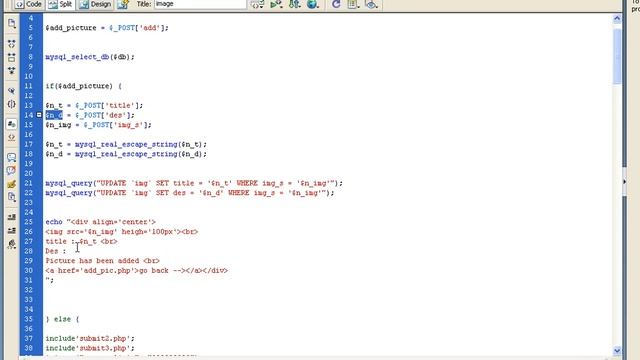Click line number 21 in gutter
Screen dimensions: 640x360
click(29, 183)
